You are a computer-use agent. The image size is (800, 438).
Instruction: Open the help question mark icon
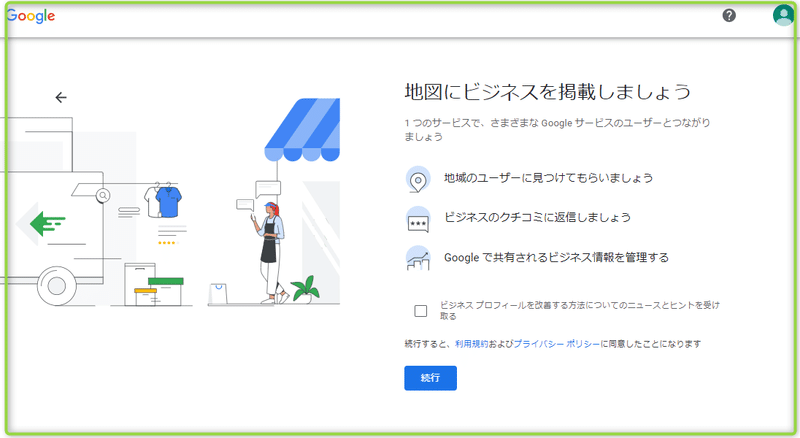click(729, 16)
